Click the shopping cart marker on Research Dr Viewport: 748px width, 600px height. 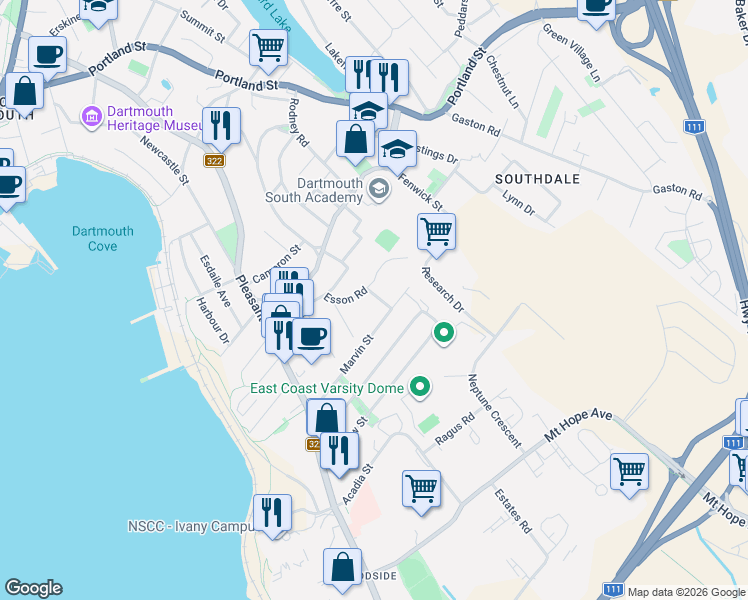436,234
